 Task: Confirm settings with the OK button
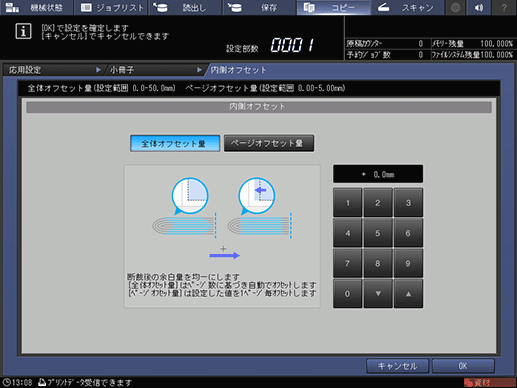[463, 366]
